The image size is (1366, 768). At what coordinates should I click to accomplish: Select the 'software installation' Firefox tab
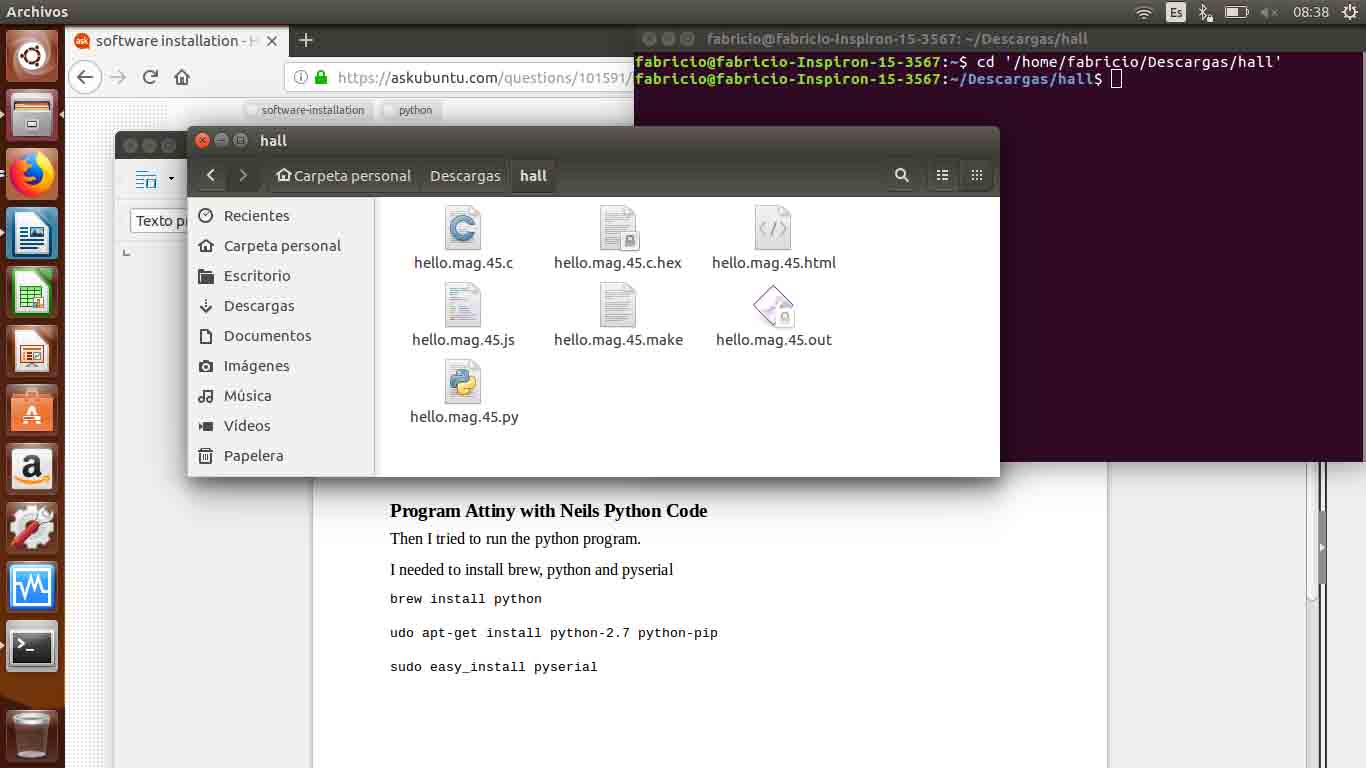click(177, 40)
